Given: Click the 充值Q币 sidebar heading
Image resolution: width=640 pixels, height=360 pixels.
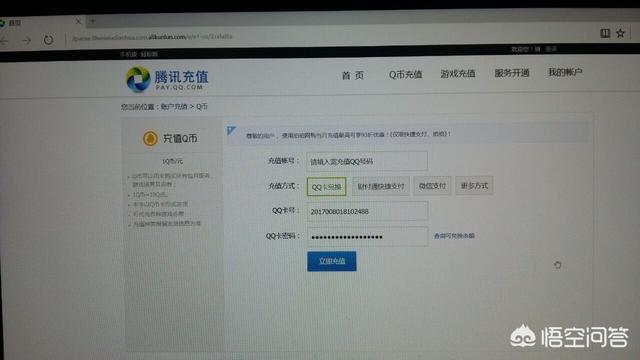Looking at the screenshot, I should 180,138.
